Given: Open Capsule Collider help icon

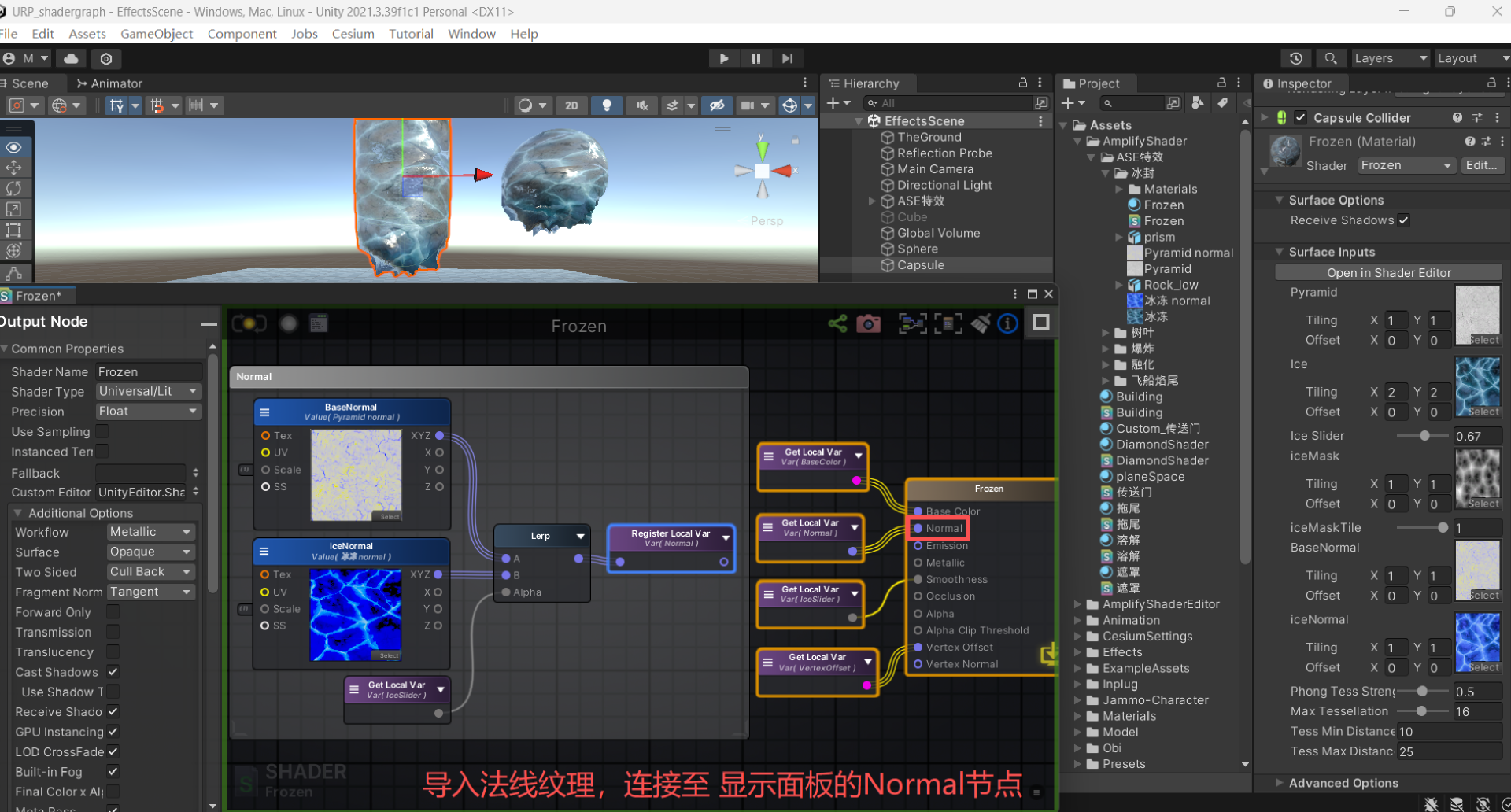Looking at the screenshot, I should coord(1457,117).
